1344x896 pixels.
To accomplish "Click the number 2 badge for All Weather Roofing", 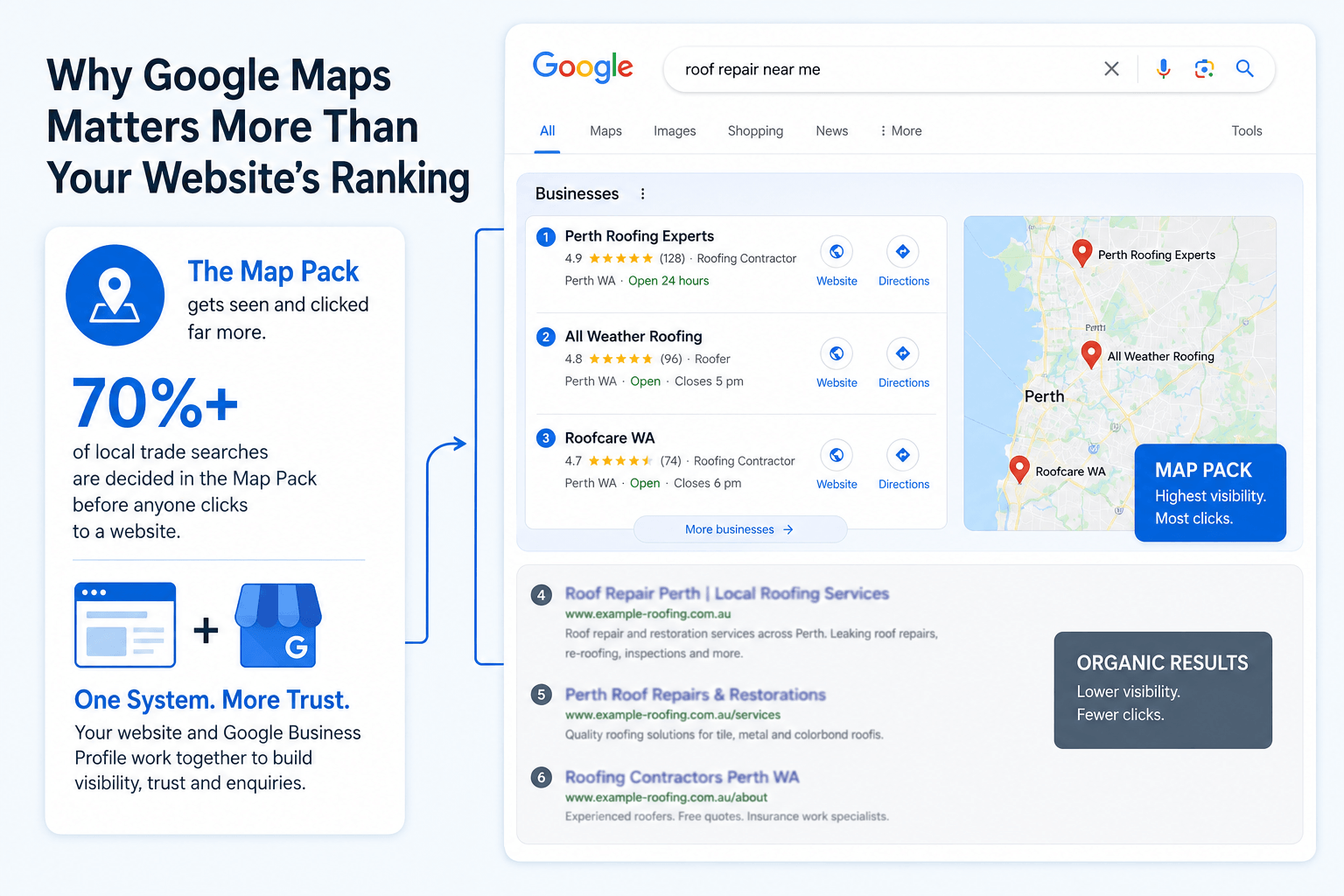I will 546,337.
